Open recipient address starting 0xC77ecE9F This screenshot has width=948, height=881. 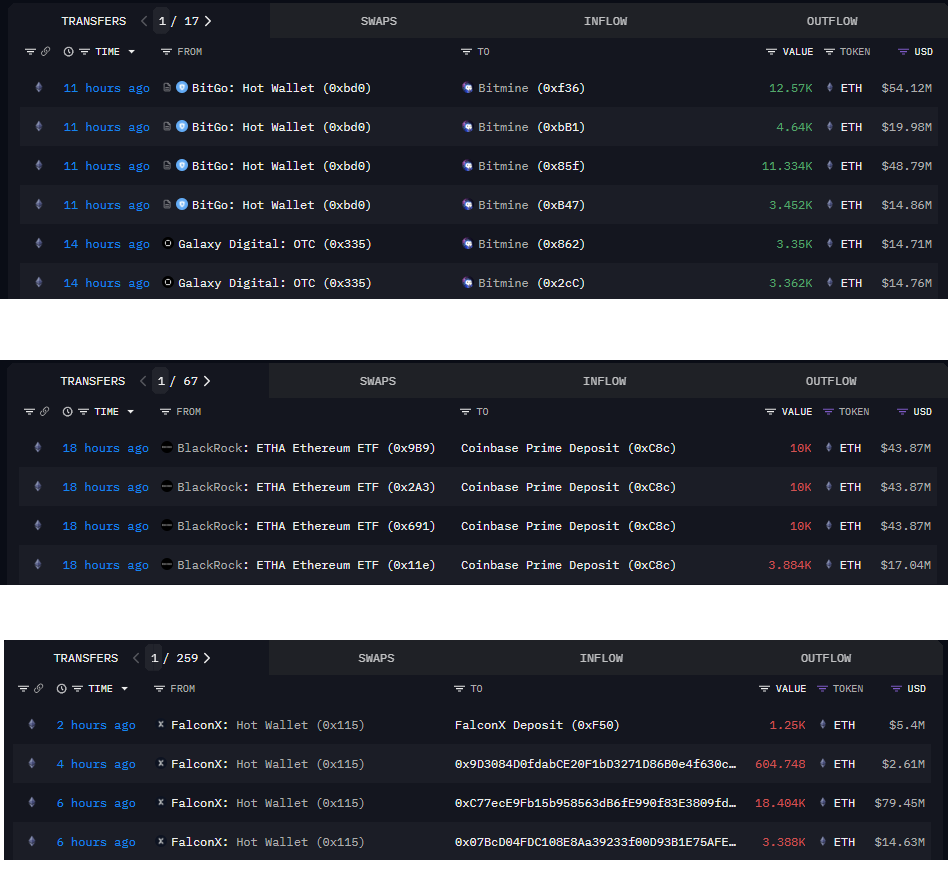click(x=596, y=803)
